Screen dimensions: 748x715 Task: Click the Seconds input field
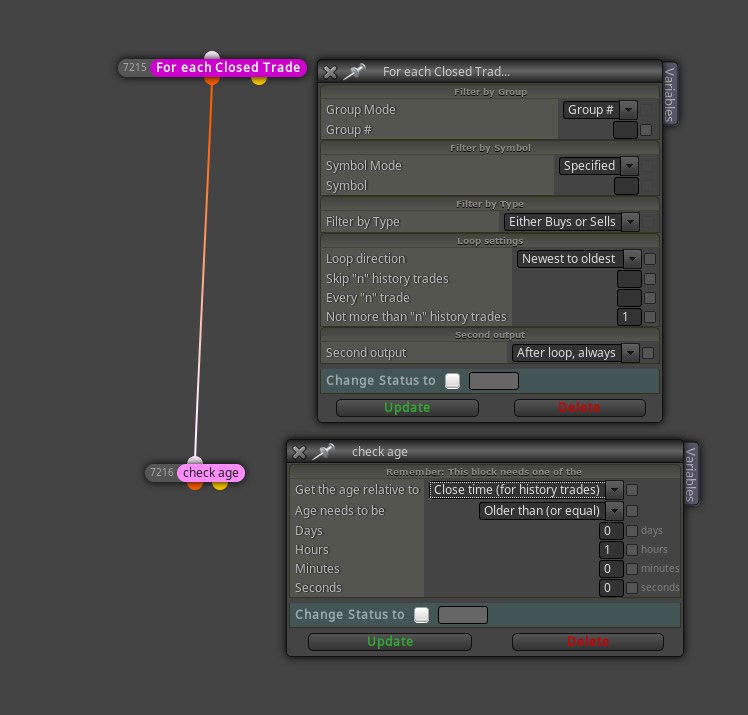tap(611, 588)
